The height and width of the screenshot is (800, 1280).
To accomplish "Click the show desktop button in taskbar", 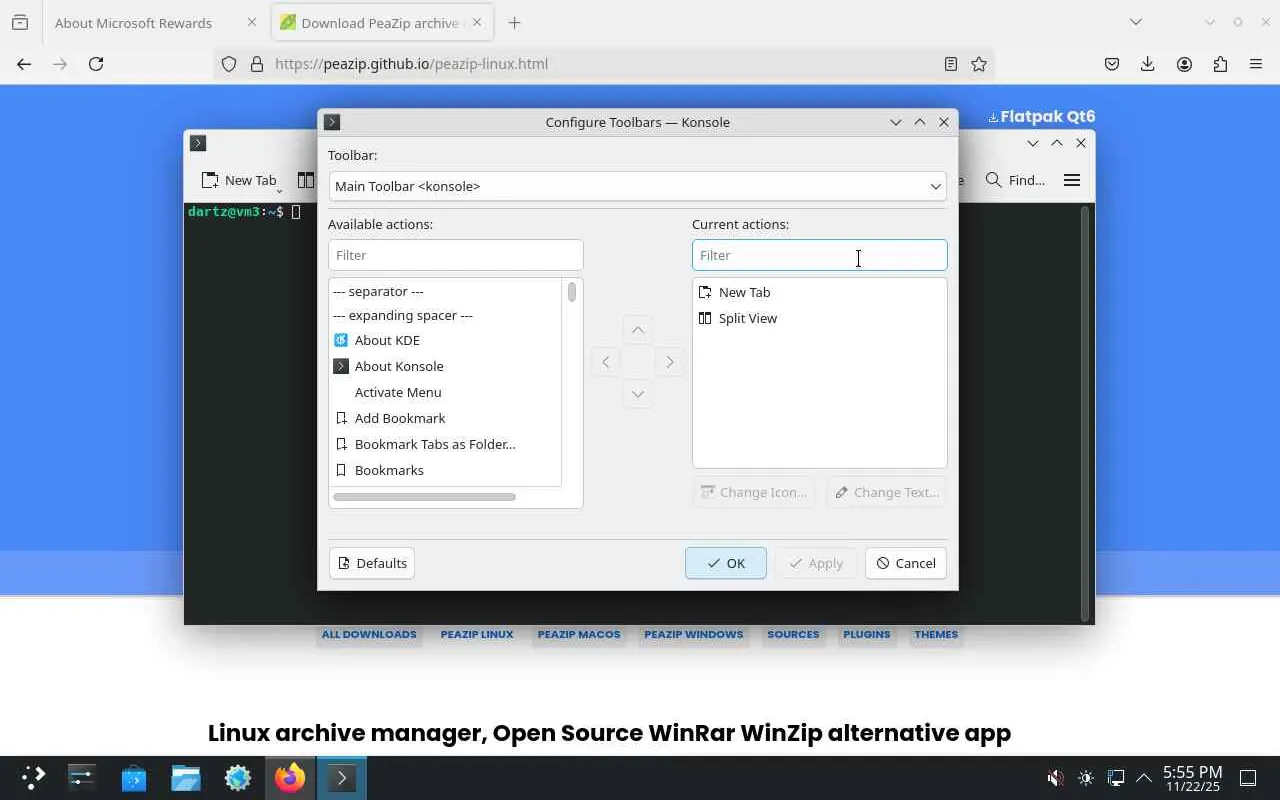I will pos(1248,778).
